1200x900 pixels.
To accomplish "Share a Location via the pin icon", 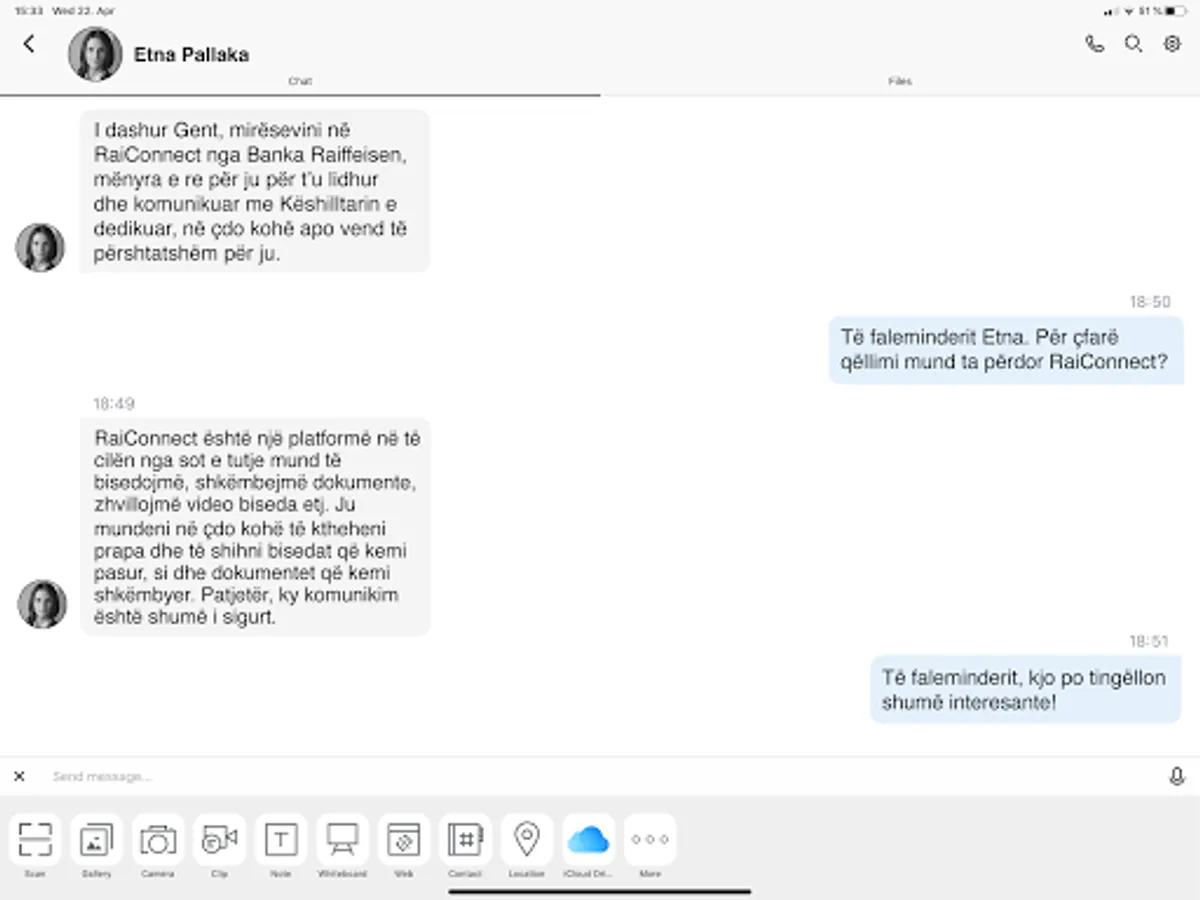I will click(527, 840).
